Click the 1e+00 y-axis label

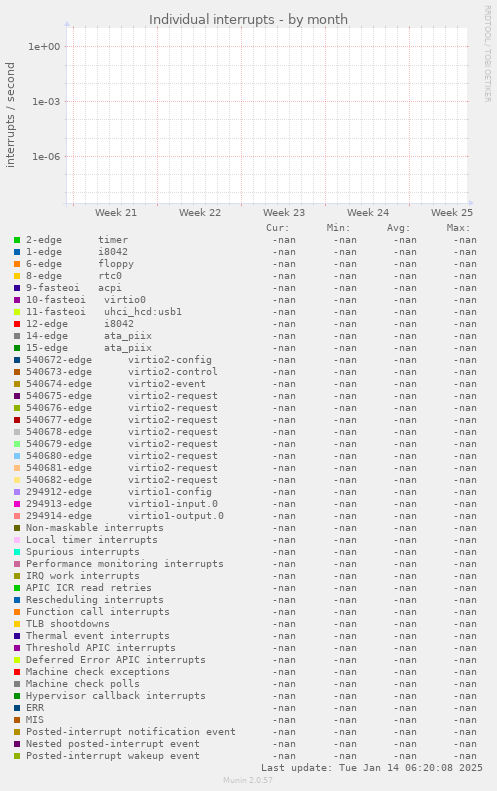(x=44, y=46)
